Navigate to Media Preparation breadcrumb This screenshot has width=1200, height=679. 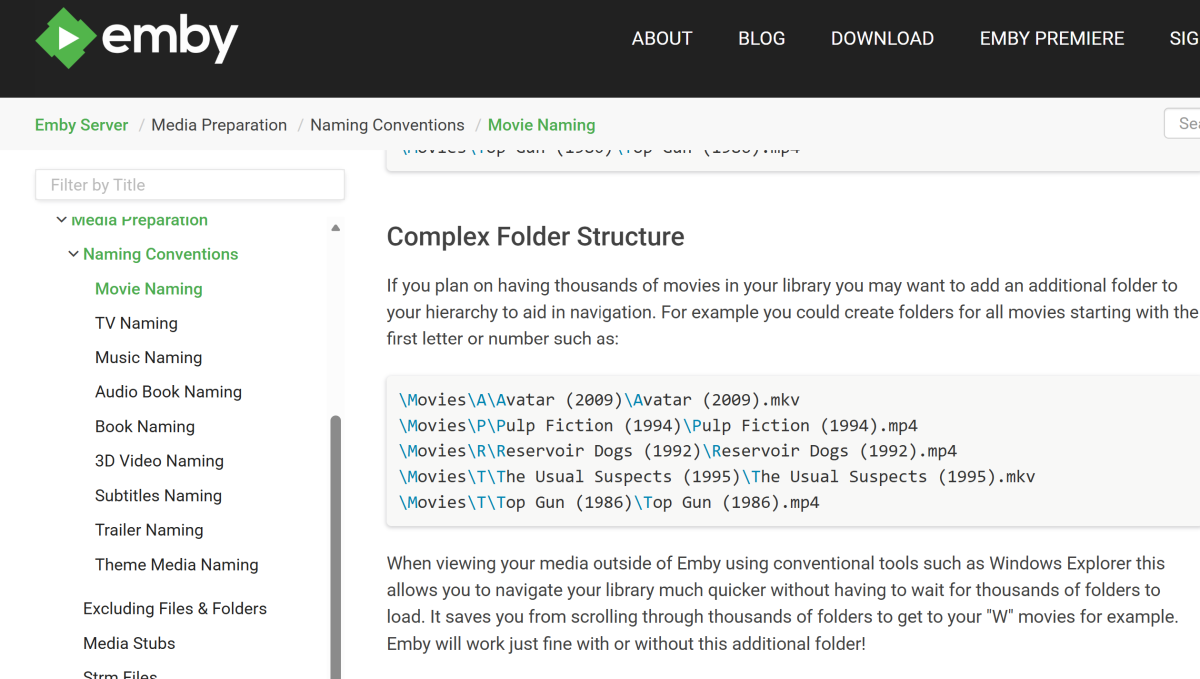tap(219, 125)
